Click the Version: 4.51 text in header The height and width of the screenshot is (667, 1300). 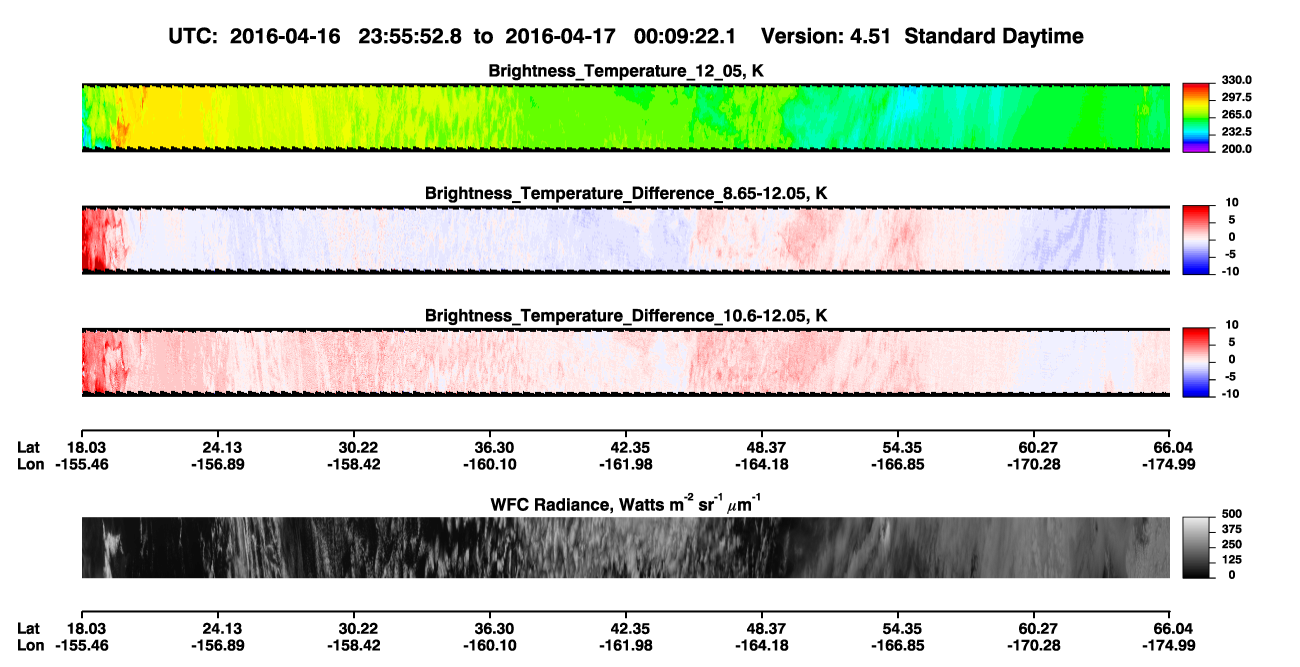click(827, 37)
